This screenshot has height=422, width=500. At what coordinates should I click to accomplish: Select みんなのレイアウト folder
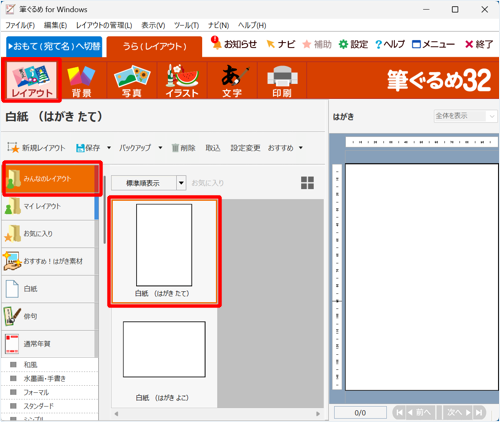tap(50, 179)
